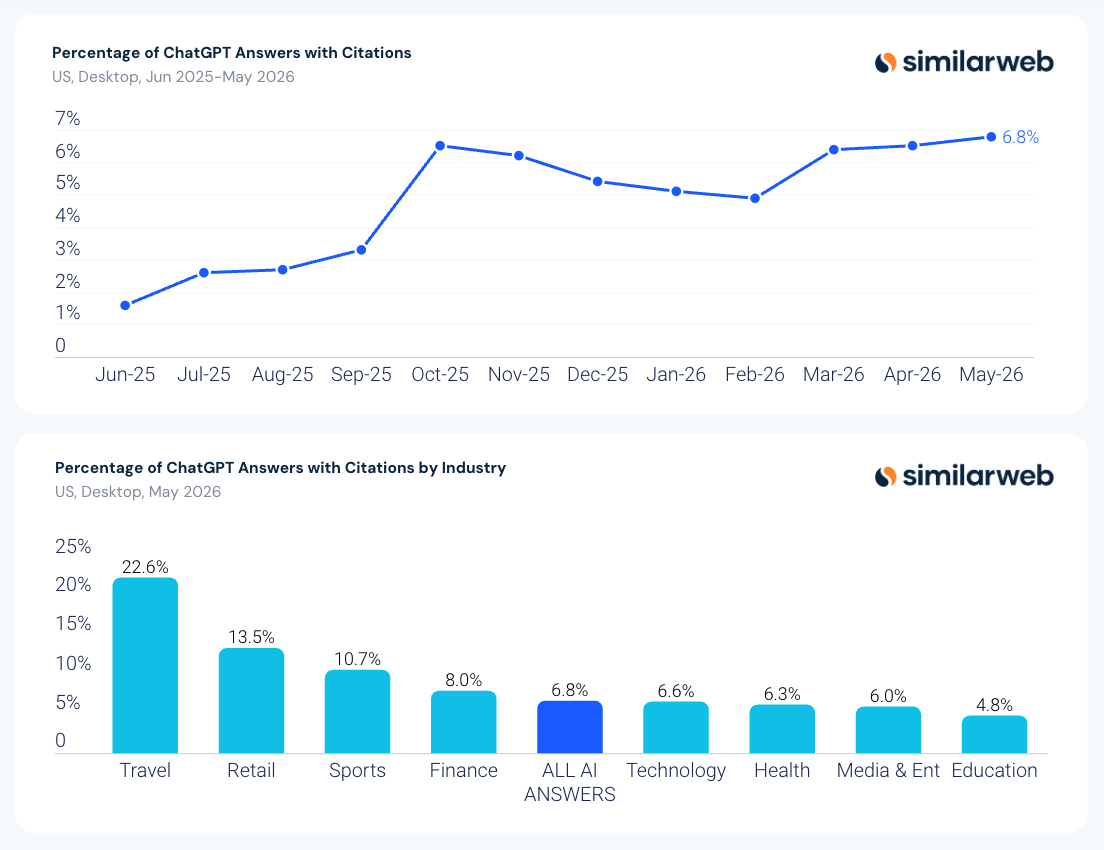The image size is (1104, 850).
Task: Select the Feb-26 data point on the line
Action: click(755, 199)
